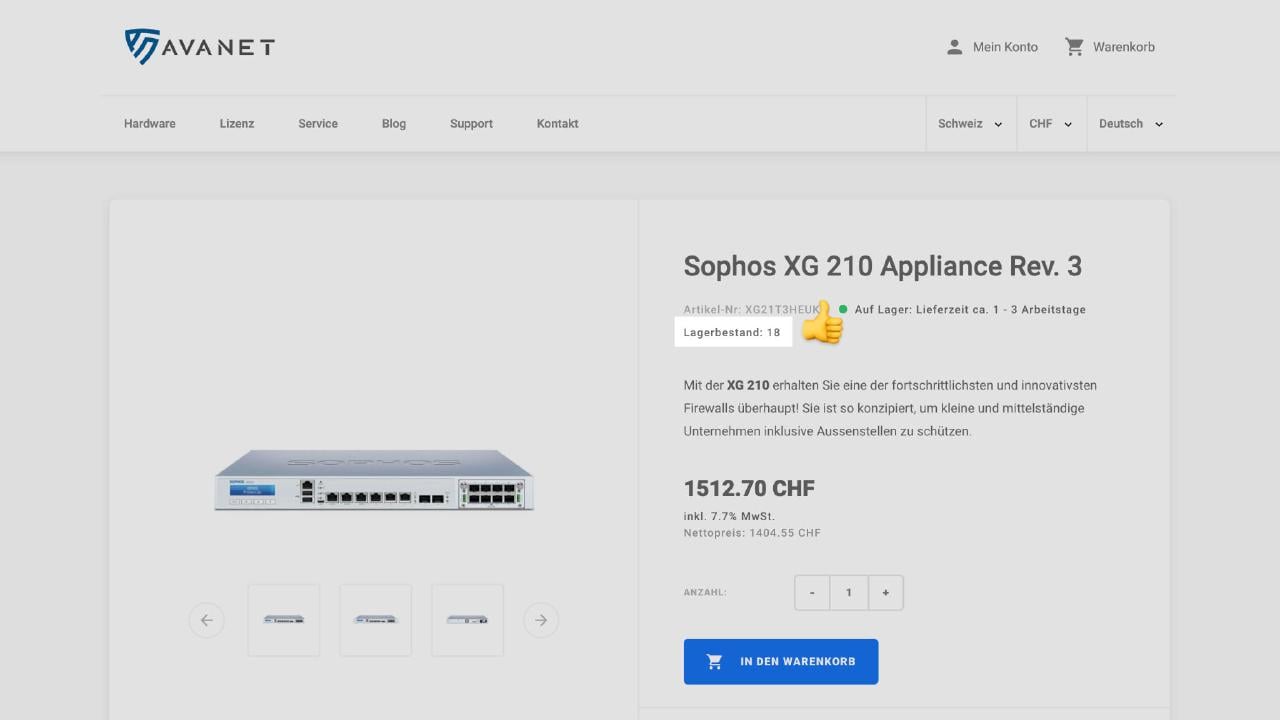Viewport: 1280px width, 720px height.
Task: Click the Lizenz navigation link
Action: click(237, 123)
